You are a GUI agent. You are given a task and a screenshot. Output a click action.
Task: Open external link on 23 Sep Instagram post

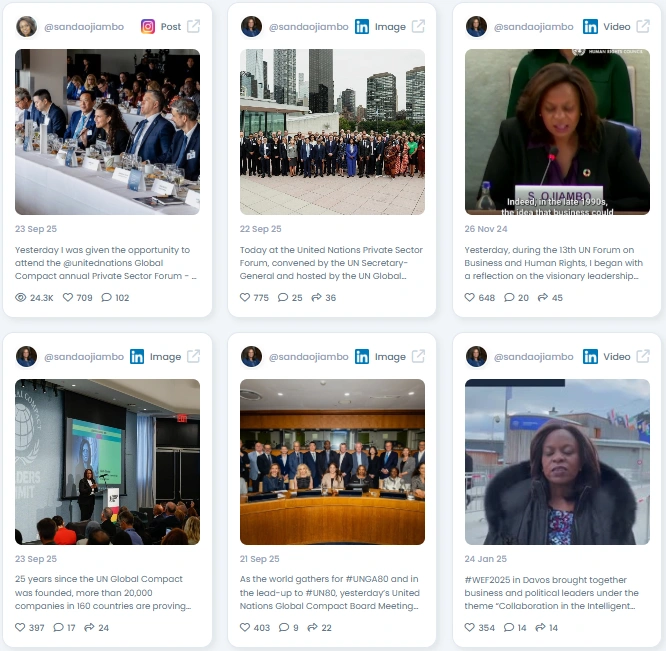194,26
